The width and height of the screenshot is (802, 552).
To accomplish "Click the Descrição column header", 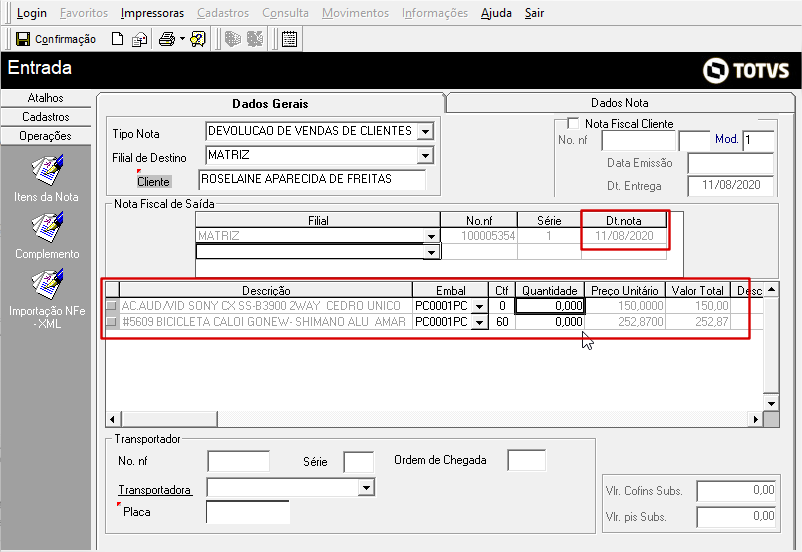I will click(266, 291).
